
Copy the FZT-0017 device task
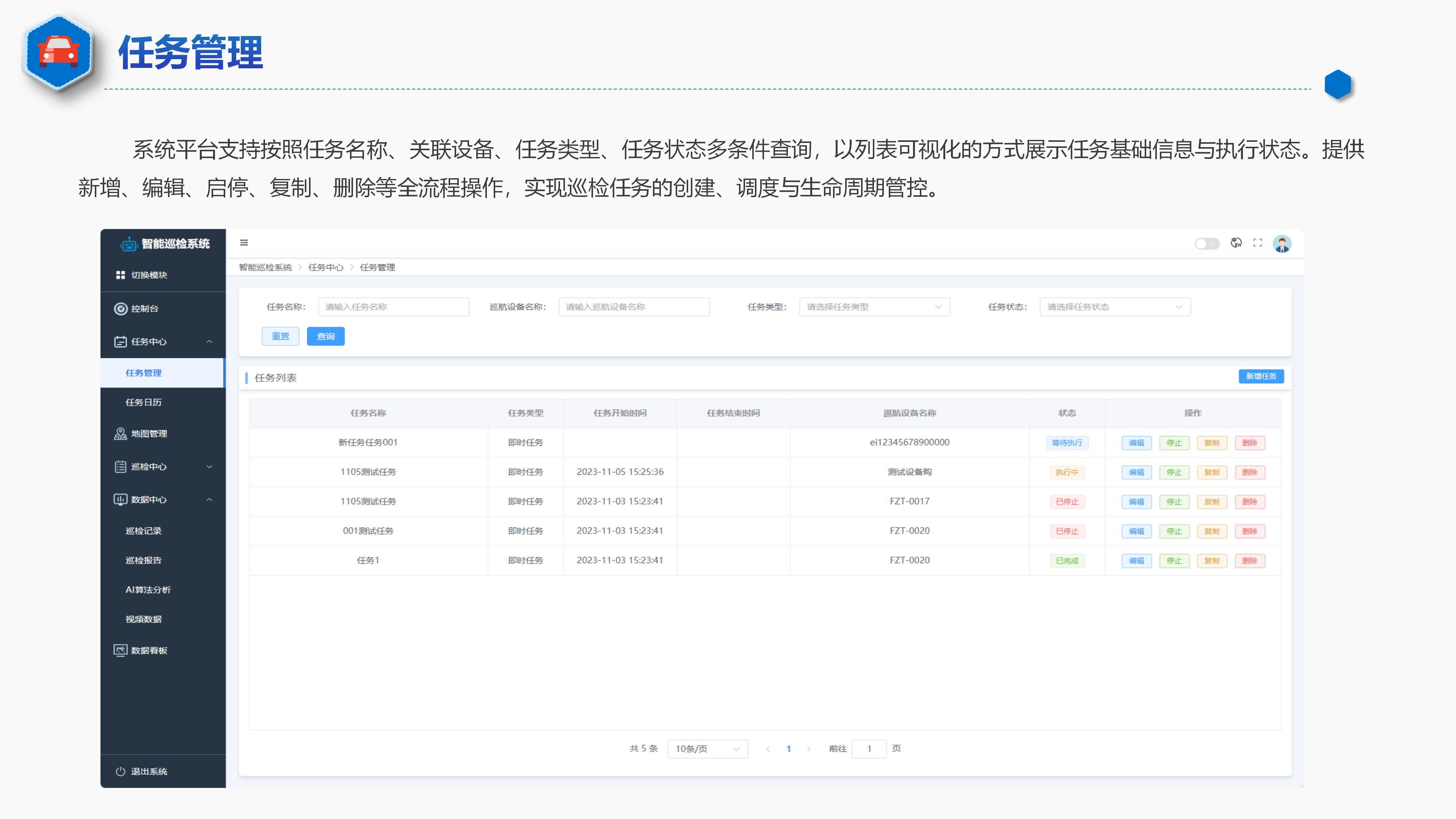[1212, 502]
